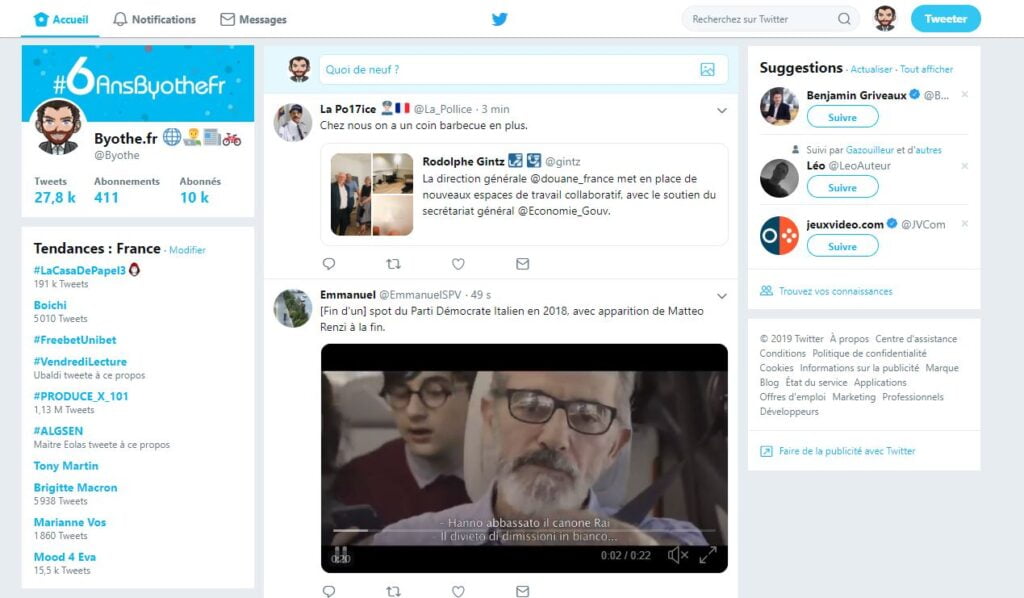Click the search magnifier icon
Image resolution: width=1024 pixels, height=598 pixels.
tap(844, 19)
